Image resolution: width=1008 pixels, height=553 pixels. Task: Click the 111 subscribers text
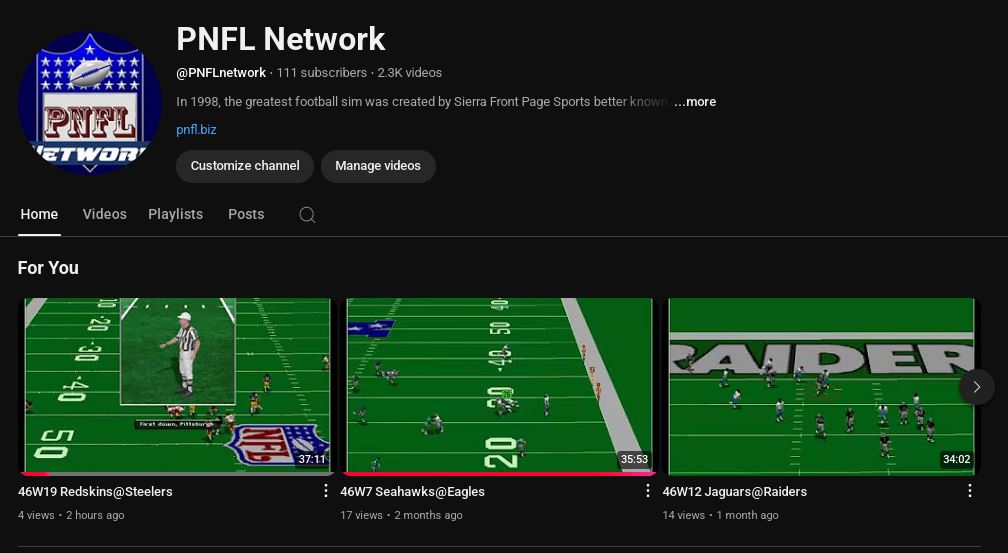tap(321, 73)
